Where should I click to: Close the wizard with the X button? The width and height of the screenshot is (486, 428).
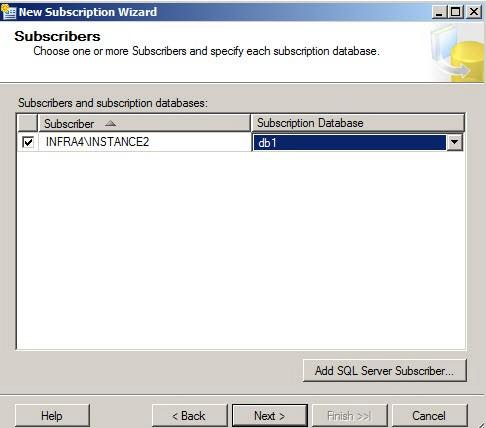click(x=473, y=12)
